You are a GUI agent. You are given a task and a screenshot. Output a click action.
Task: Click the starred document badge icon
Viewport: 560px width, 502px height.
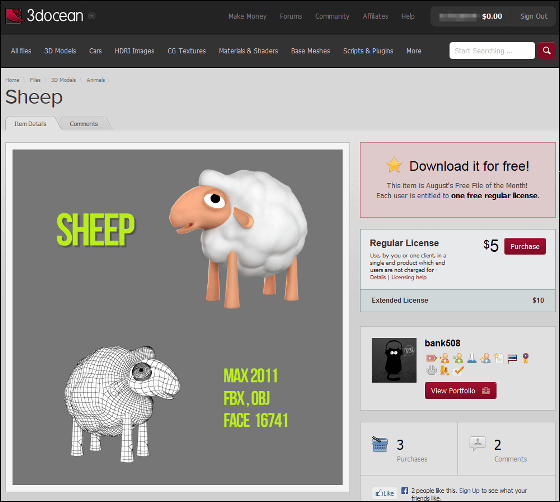point(499,358)
